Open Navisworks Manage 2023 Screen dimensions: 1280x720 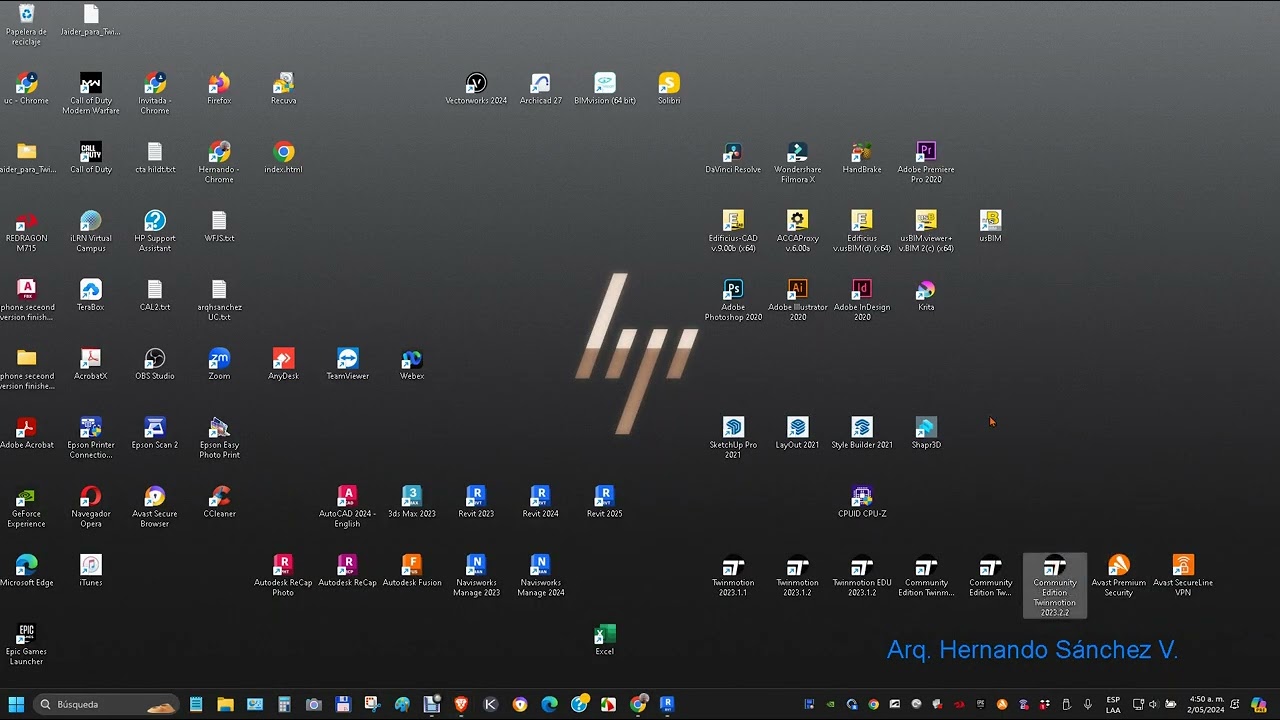point(476,576)
